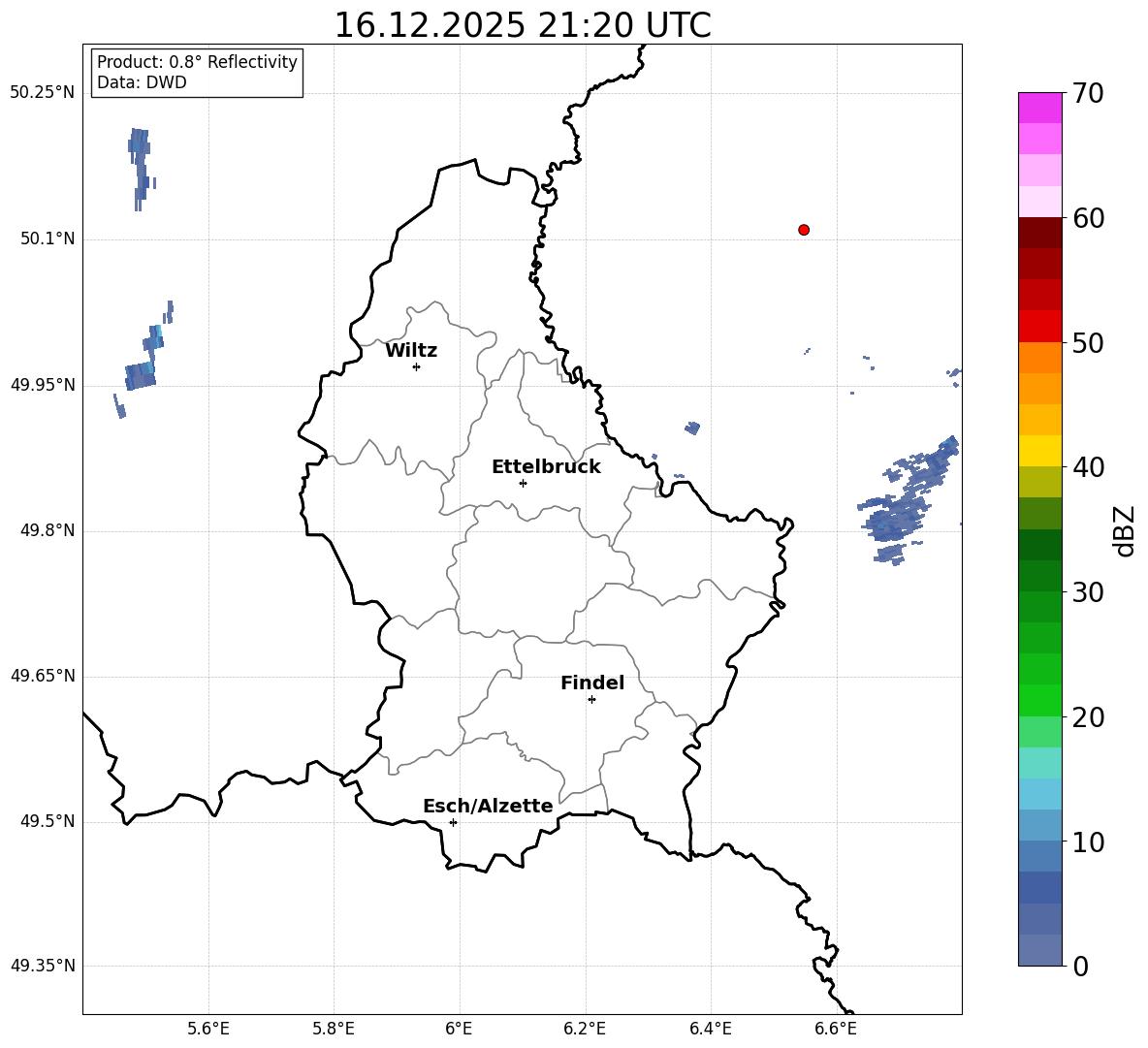Click the Data: DWD text
Screen dimensions: 1148x1048
pyautogui.click(x=142, y=82)
